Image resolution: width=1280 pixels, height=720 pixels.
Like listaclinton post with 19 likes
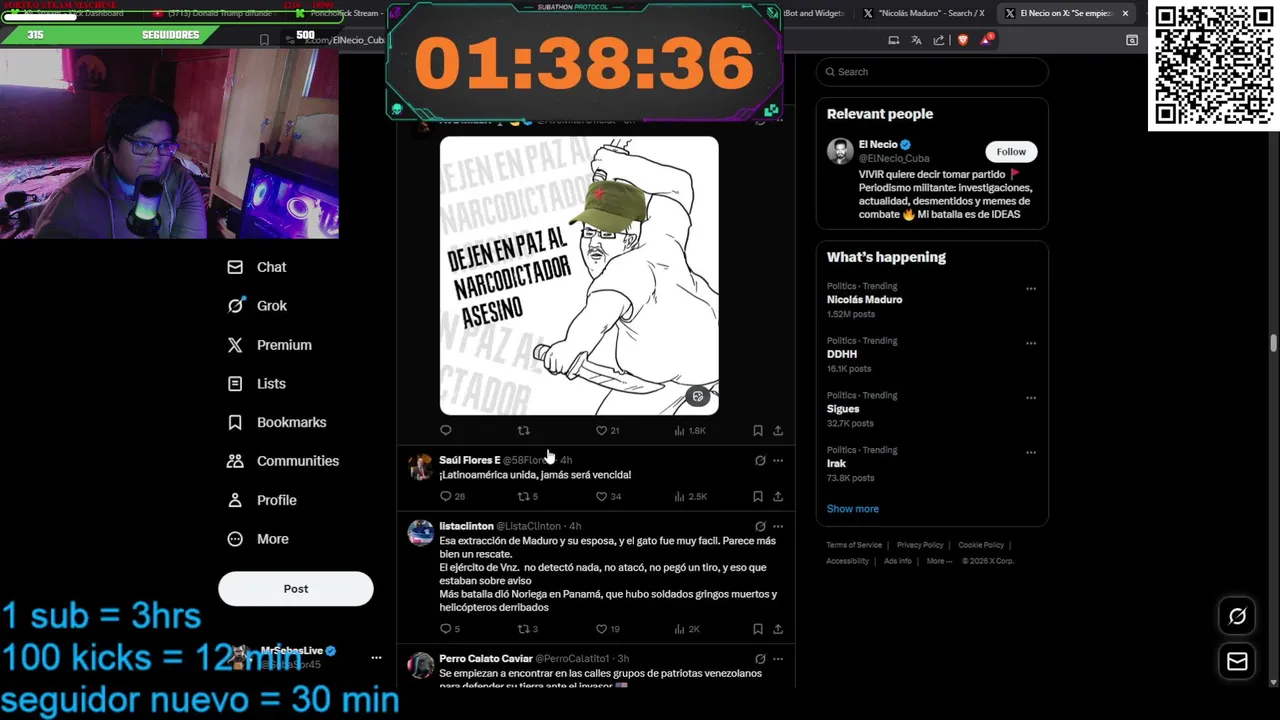point(608,629)
